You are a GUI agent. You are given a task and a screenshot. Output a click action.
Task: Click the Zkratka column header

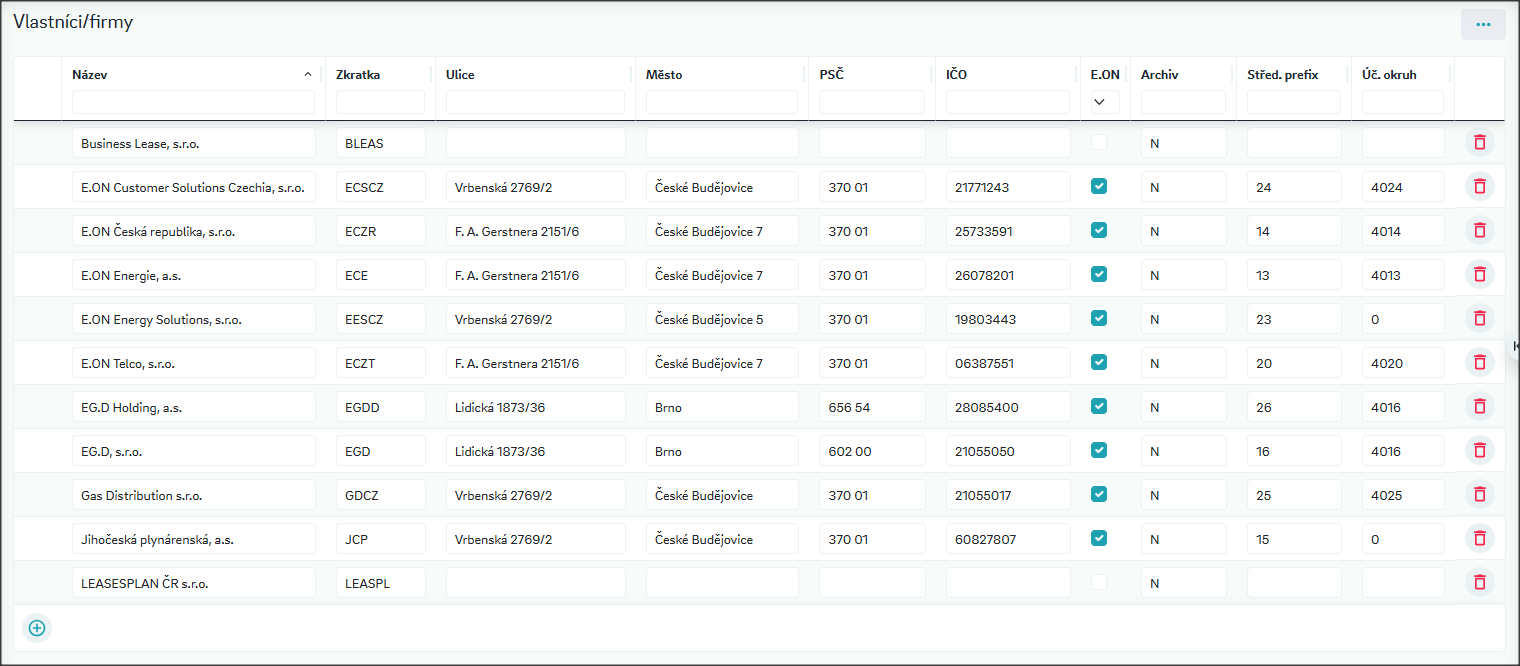pos(358,75)
